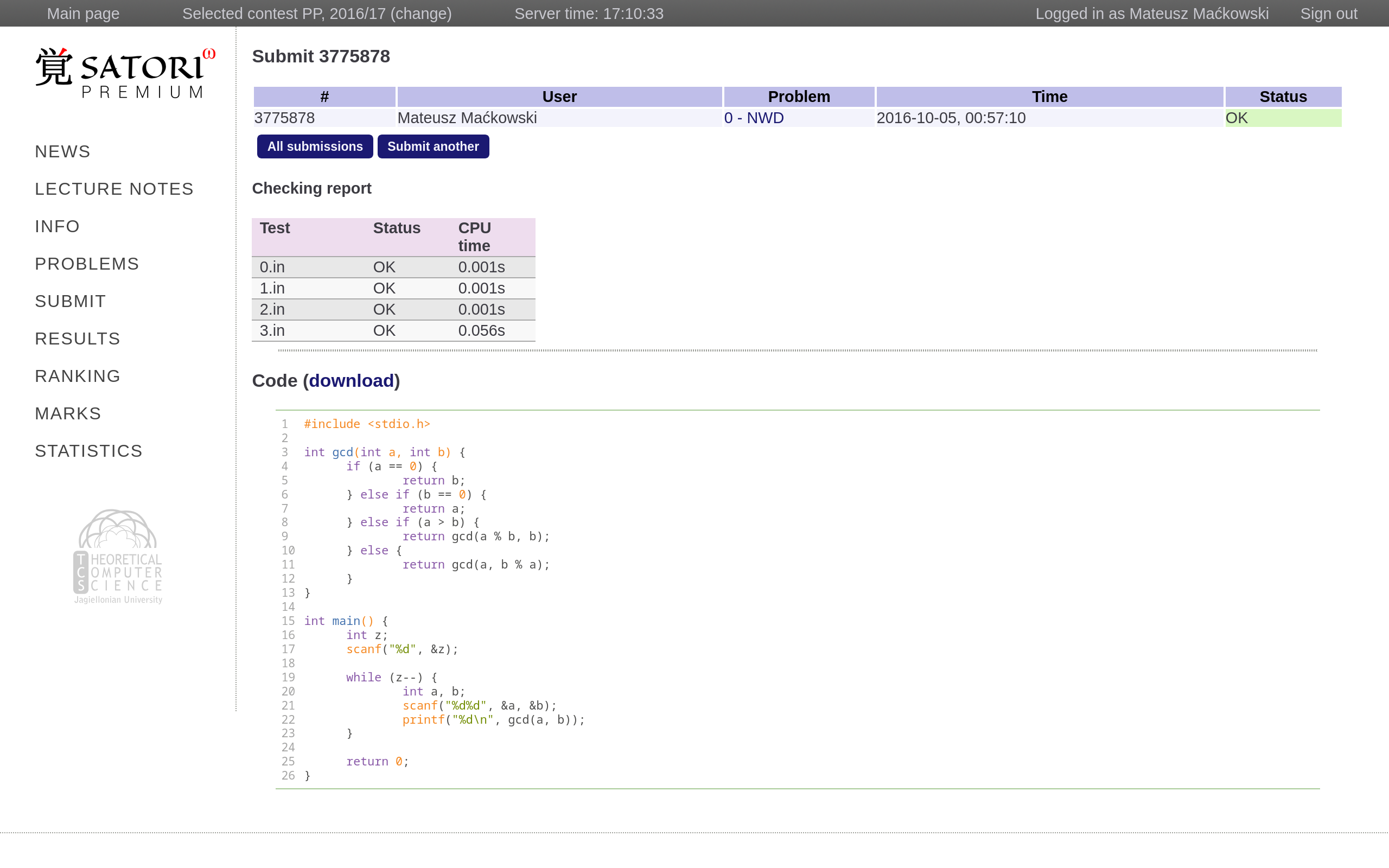Go to the Info page
1389x868 pixels.
coord(58,226)
